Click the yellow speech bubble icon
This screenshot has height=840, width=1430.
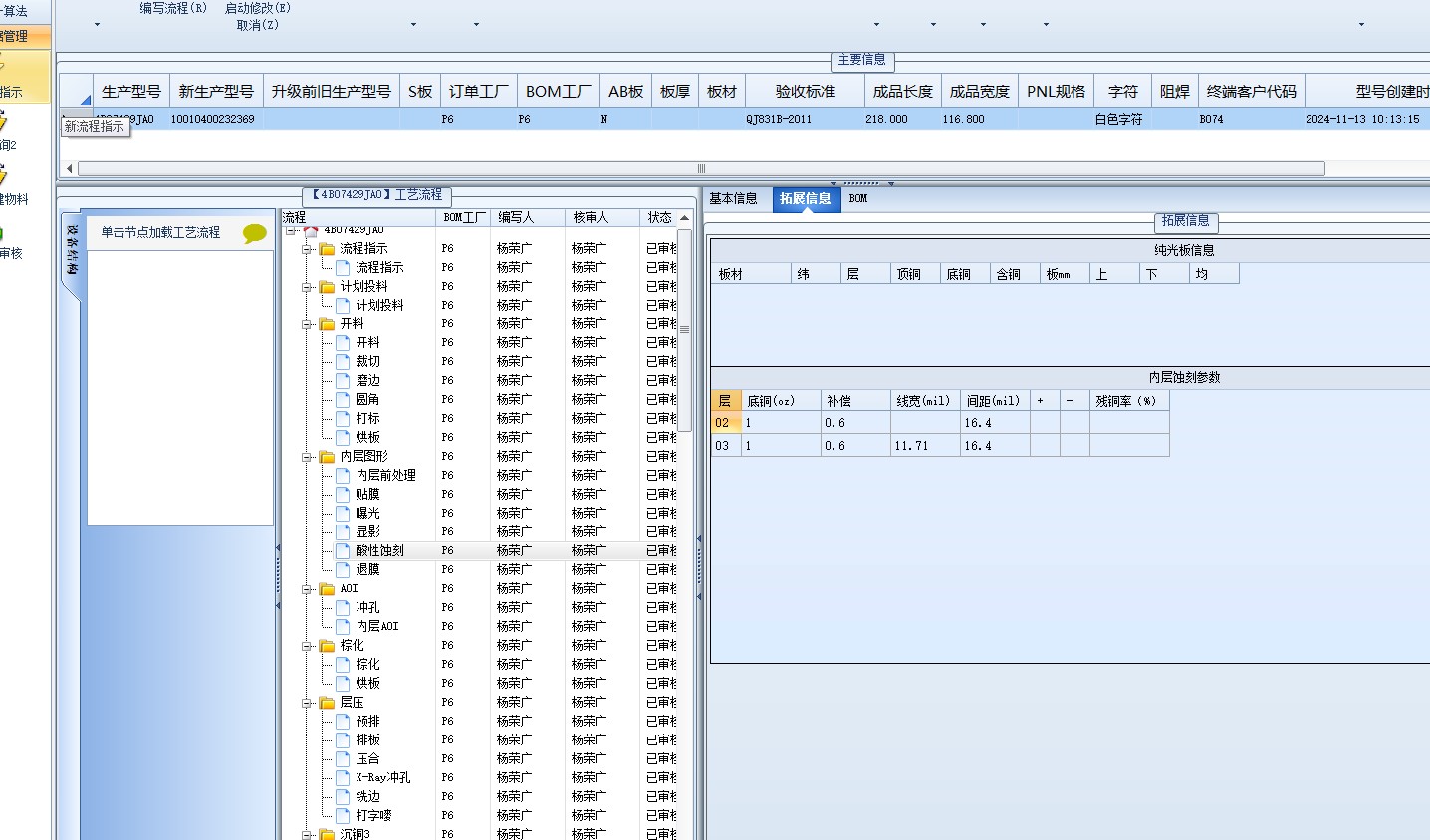click(x=255, y=233)
